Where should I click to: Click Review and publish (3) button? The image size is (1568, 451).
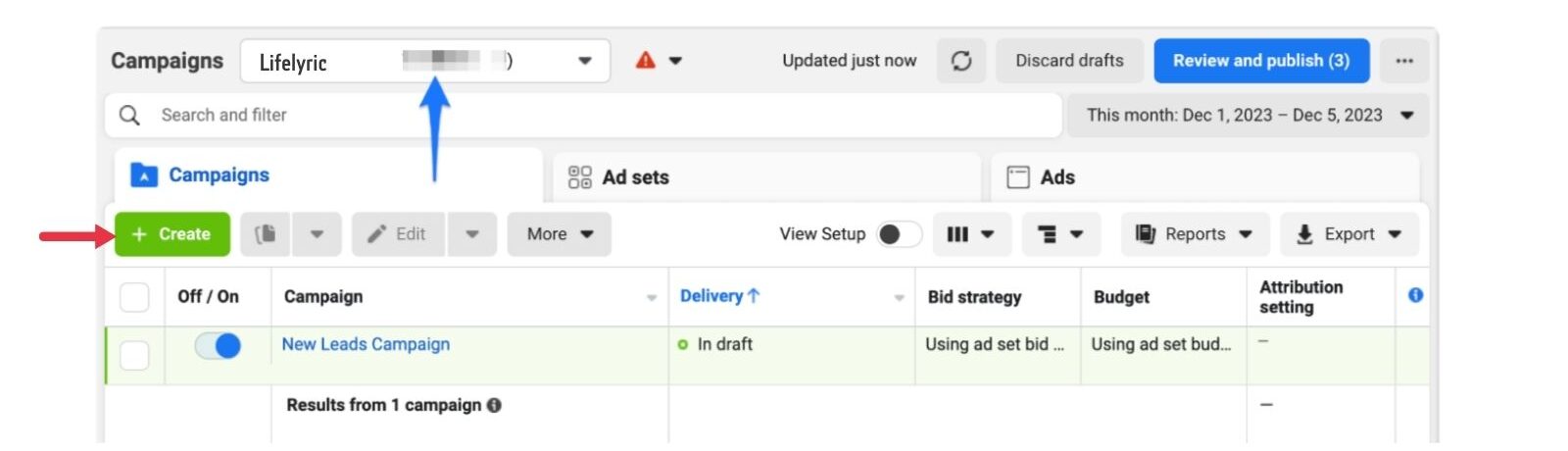pyautogui.click(x=1260, y=61)
